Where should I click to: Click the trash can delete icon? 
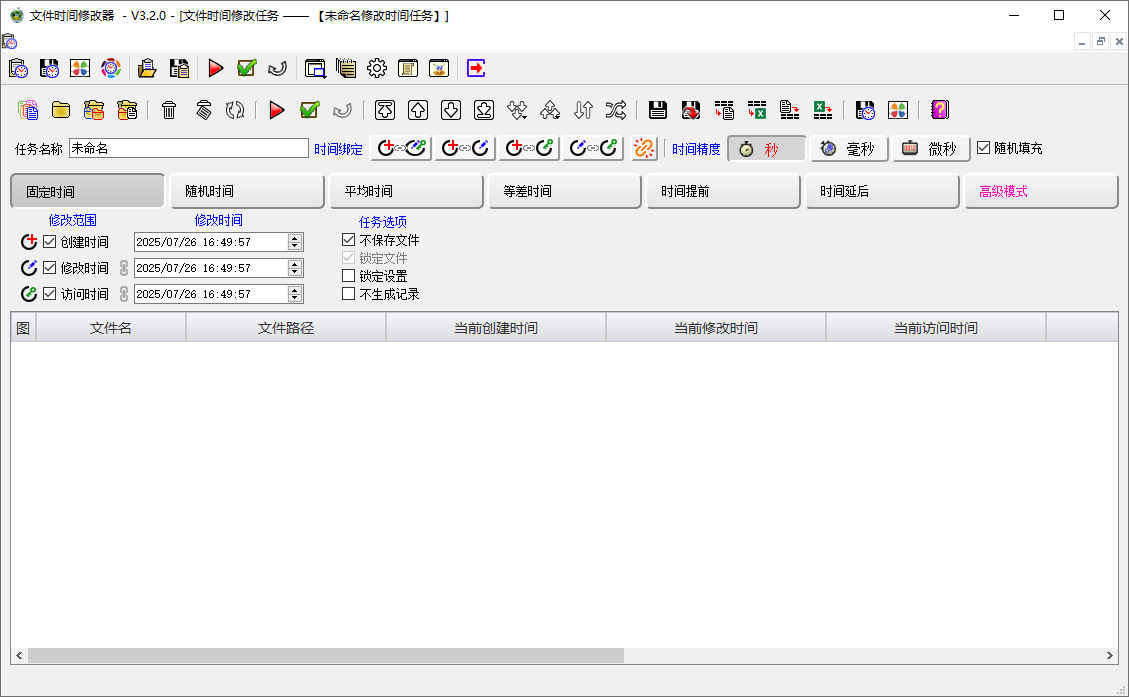tap(169, 110)
